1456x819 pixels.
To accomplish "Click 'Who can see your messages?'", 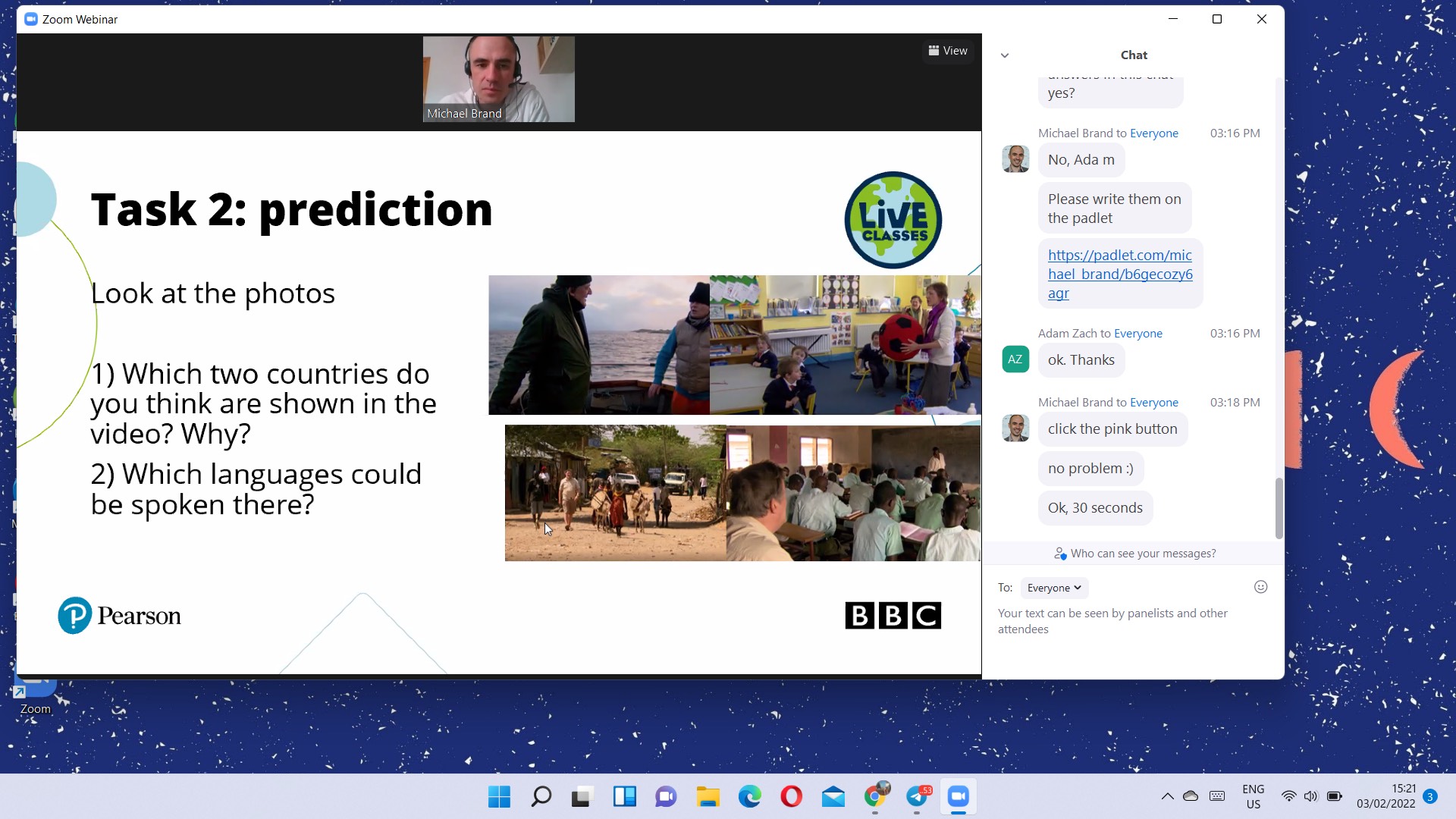I will pyautogui.click(x=1134, y=554).
